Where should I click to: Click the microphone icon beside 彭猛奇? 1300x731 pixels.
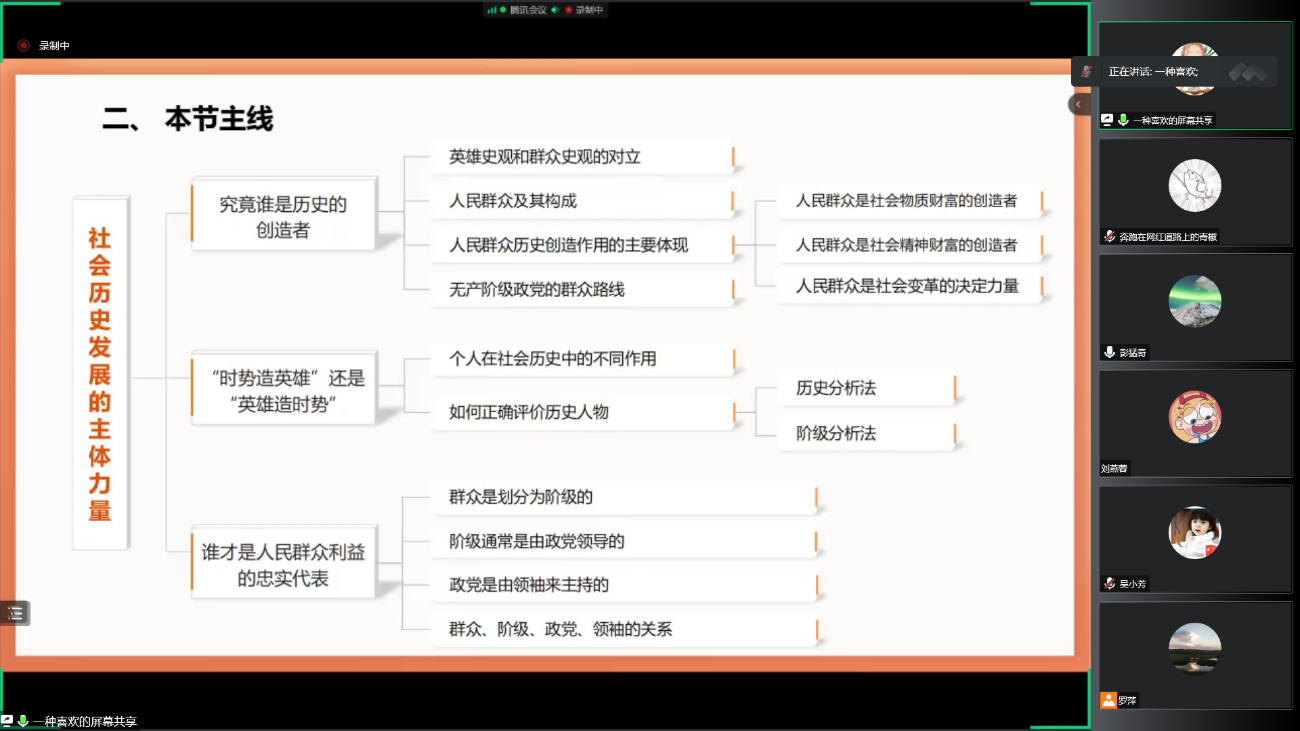click(1109, 352)
